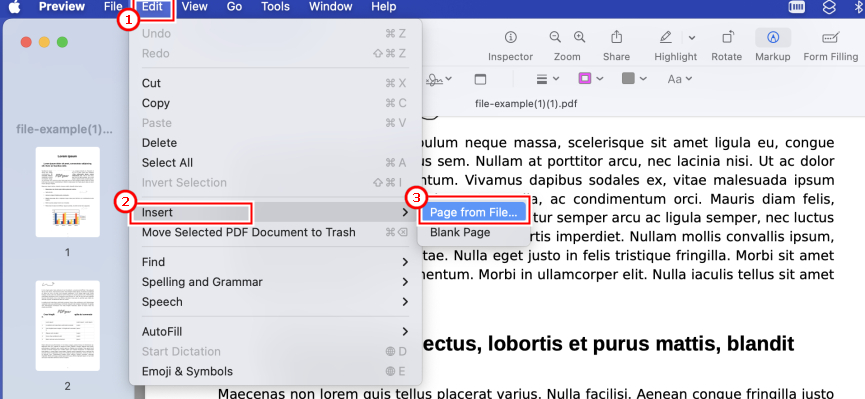Choose Cut from Edit menu
Viewport: 865px width, 399px height.
275,83
